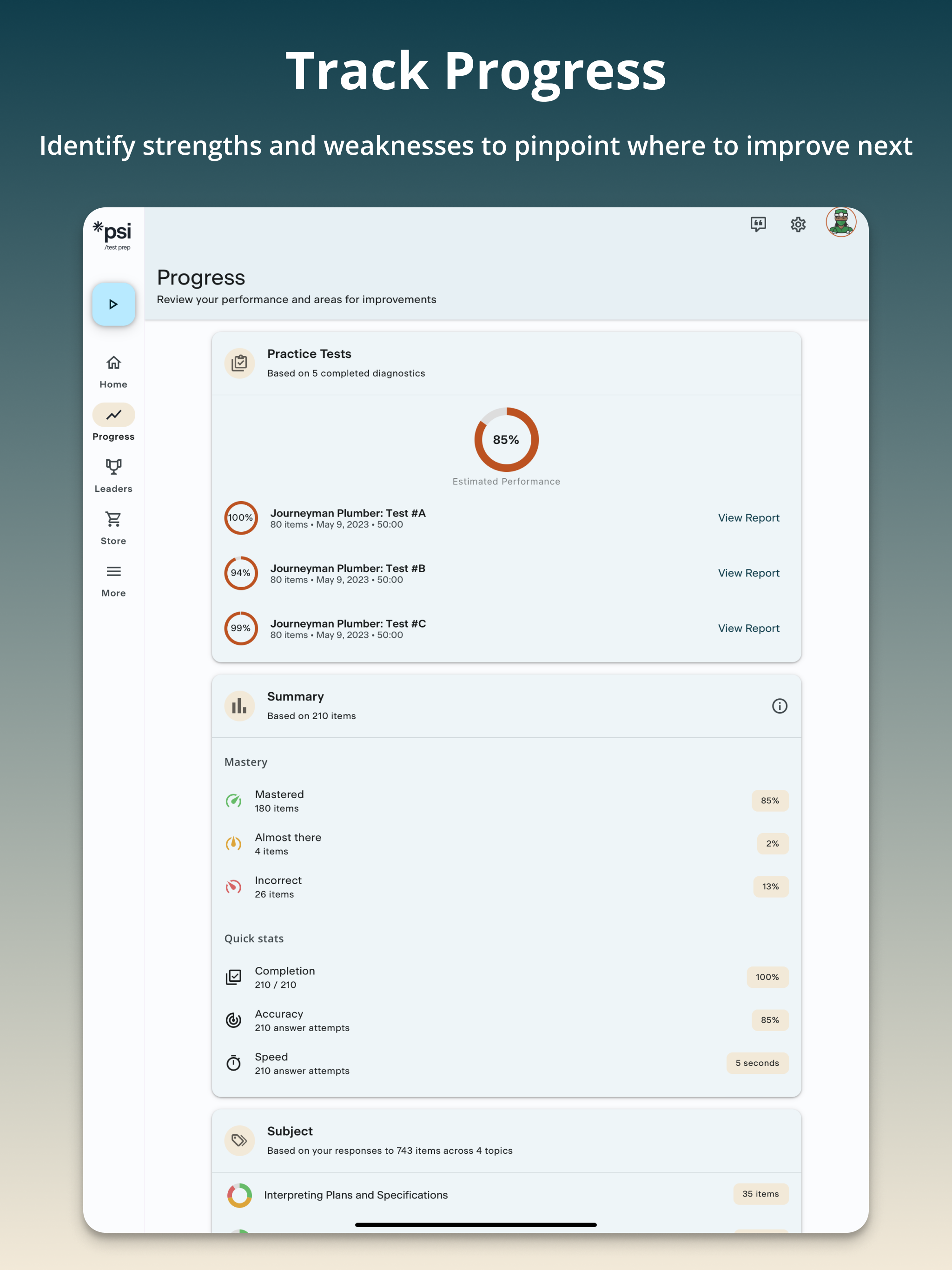View report for Test #C

[748, 628]
